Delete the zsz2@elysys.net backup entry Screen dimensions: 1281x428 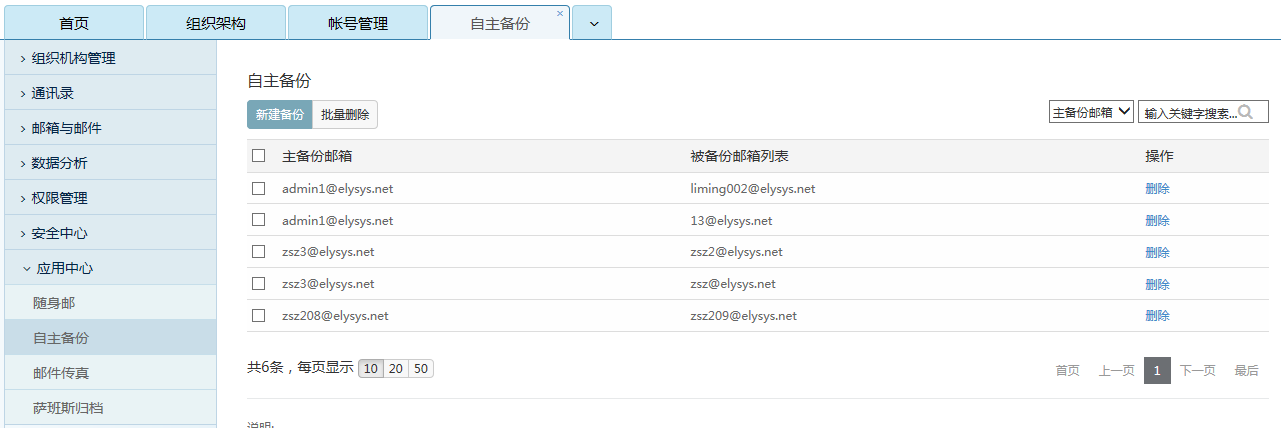pyautogui.click(x=1157, y=252)
